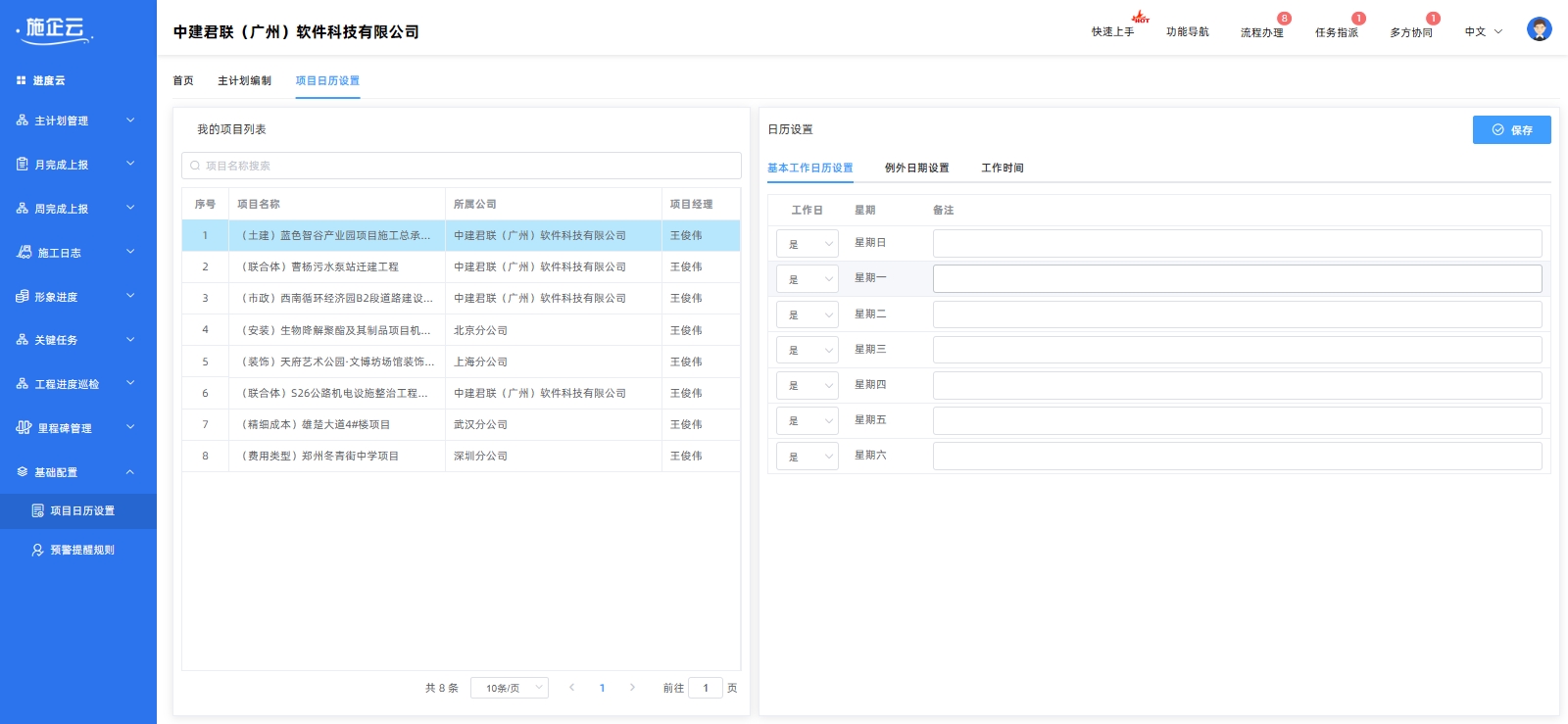Screen dimensions: 1568x724
Task: Click the 项目名称搜索 input field
Action: (462, 166)
